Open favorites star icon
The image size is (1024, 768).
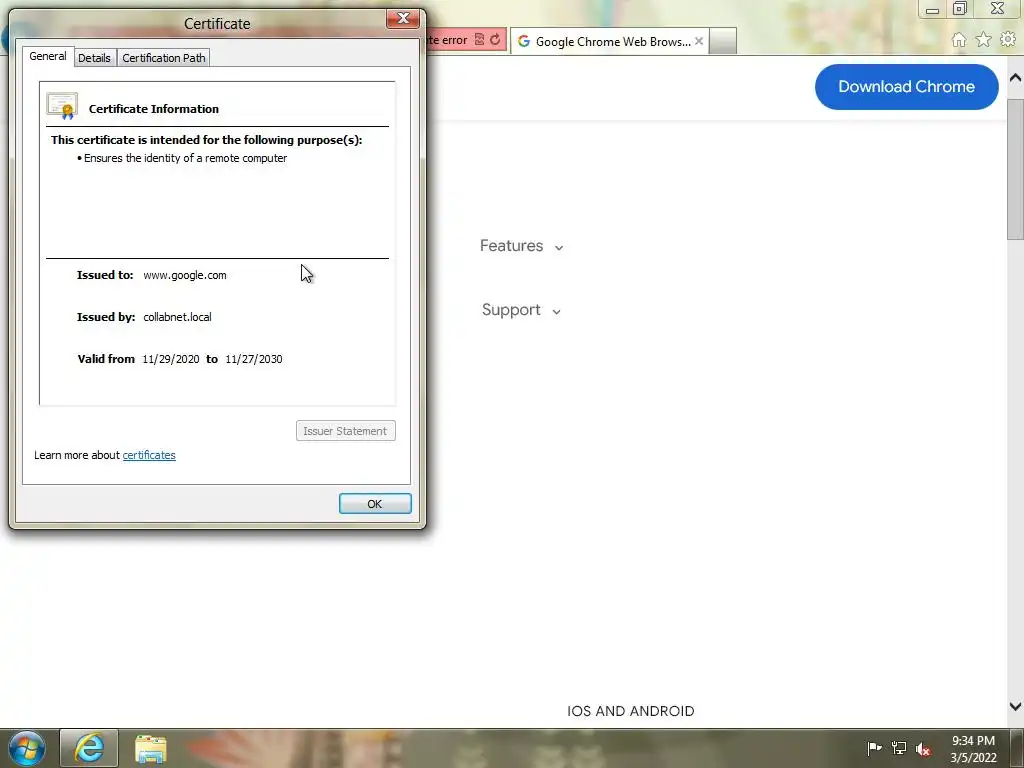point(983,40)
